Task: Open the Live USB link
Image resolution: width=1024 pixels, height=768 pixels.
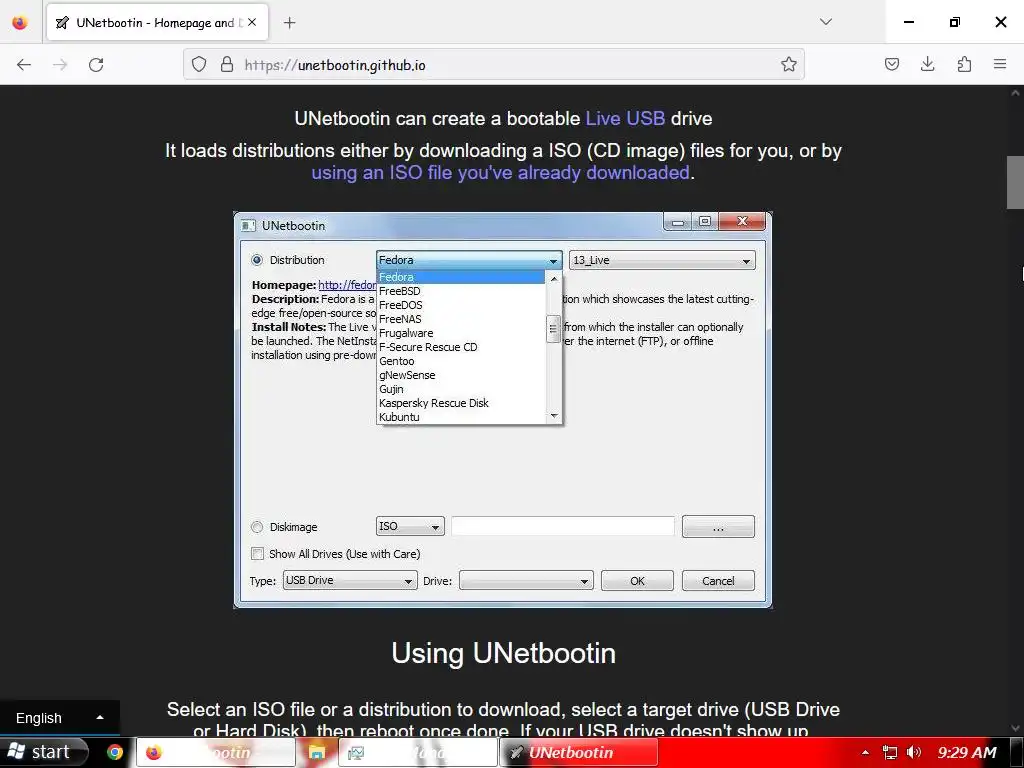Action: point(625,118)
